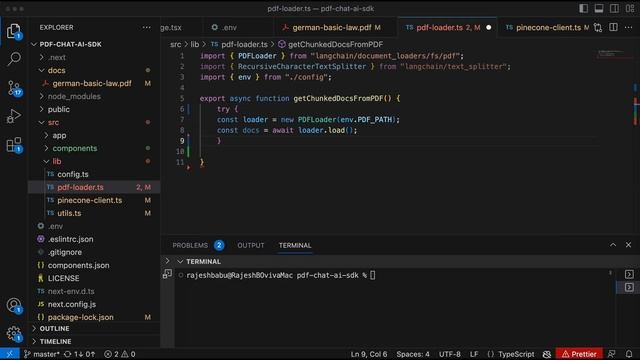Toggle primary sidebar layout icon
640x360 pixels.
pyautogui.click(x=584, y=9)
